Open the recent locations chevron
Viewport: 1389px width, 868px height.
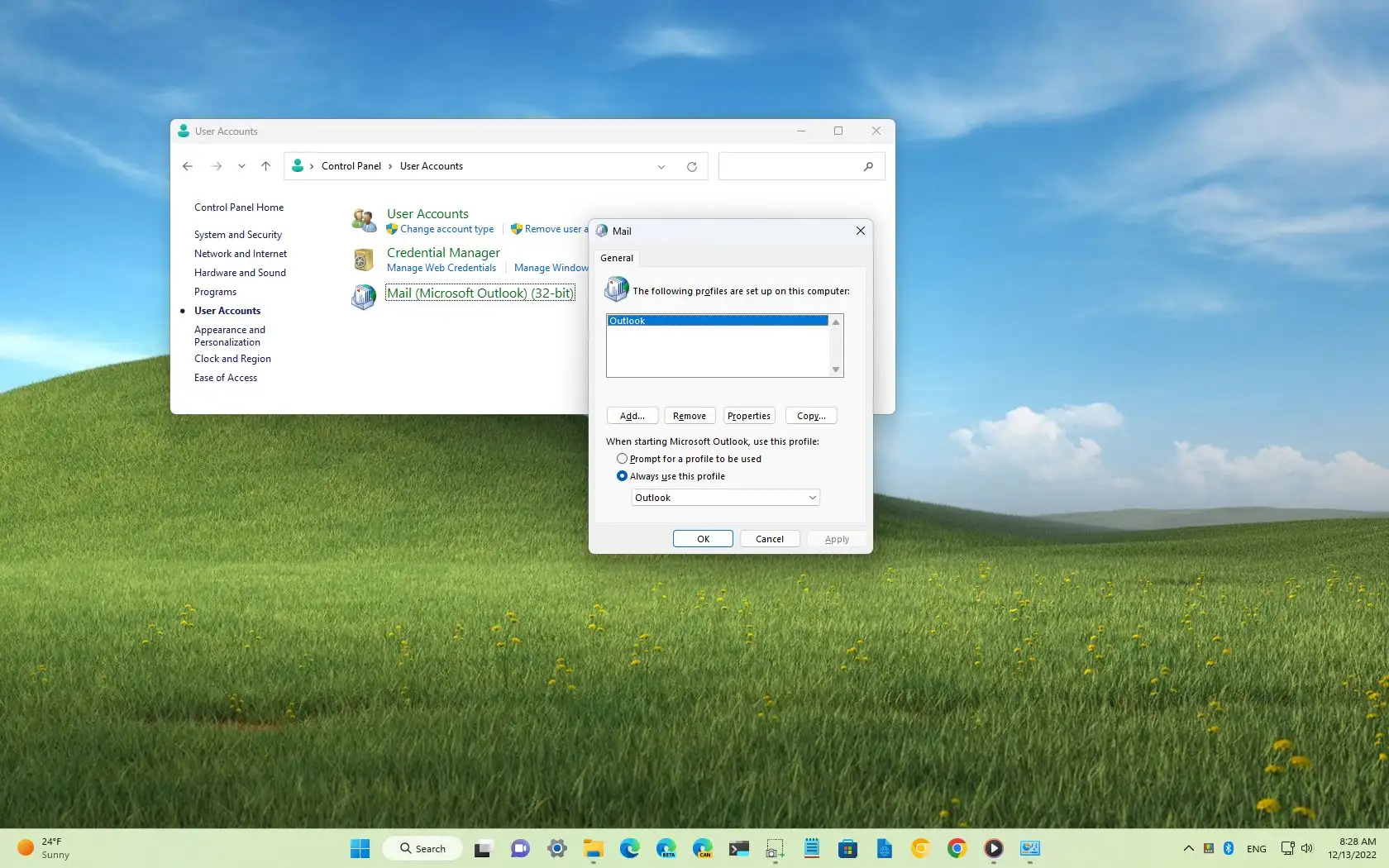coord(241,166)
